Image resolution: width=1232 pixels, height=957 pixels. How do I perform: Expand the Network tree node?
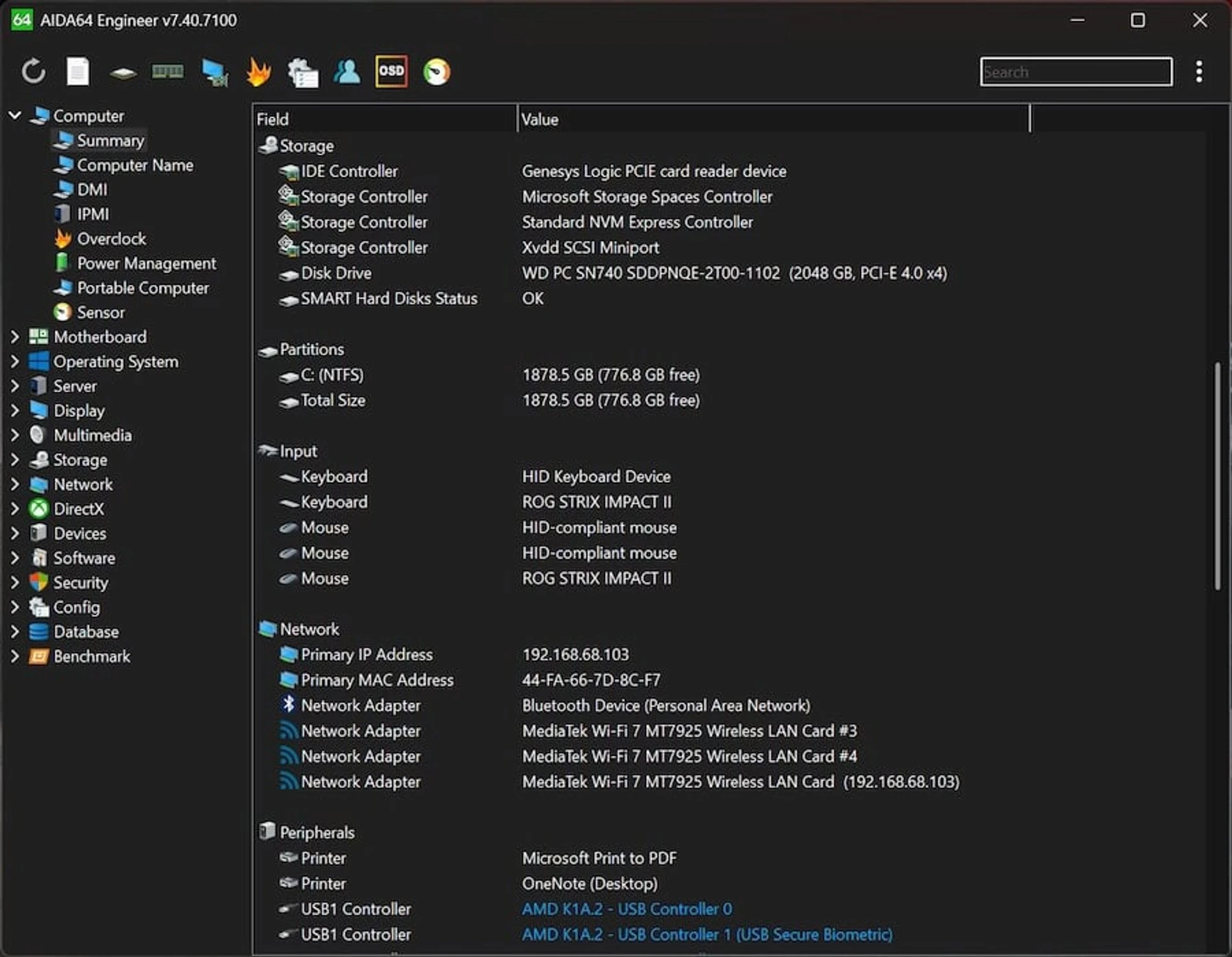tap(15, 484)
